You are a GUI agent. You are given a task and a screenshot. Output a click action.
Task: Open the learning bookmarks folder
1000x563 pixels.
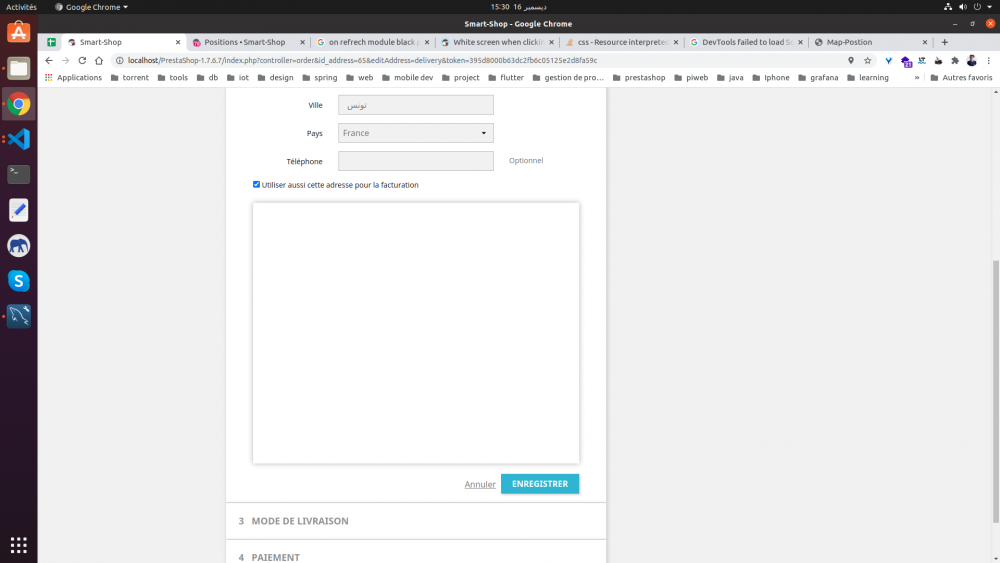point(867,78)
